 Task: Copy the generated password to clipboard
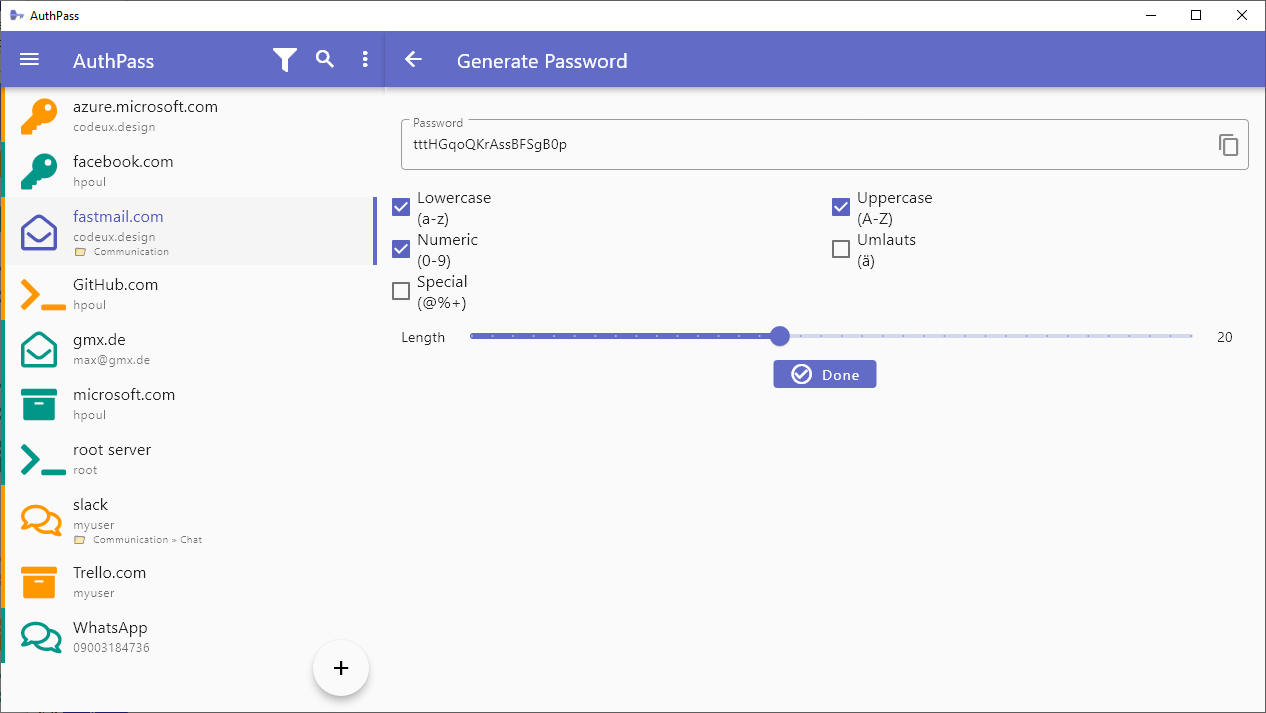[1228, 145]
